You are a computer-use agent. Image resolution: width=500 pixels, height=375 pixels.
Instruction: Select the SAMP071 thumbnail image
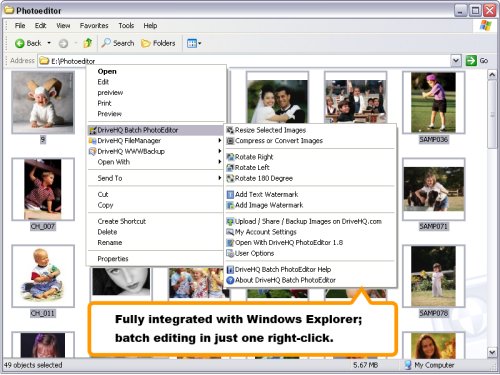click(433, 189)
